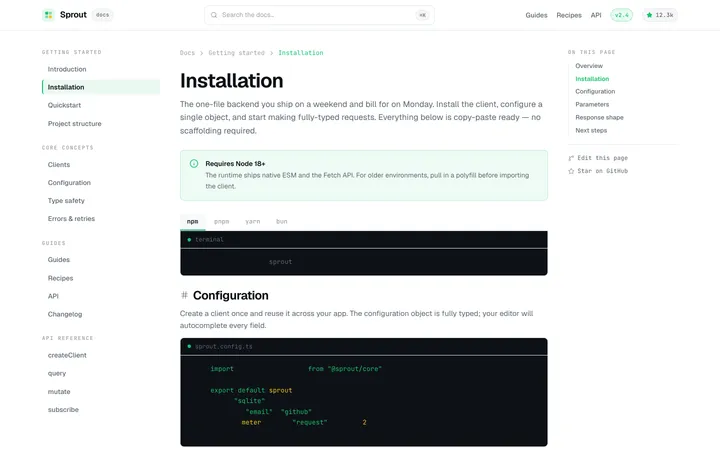
Task: Open Recipes in top navigation
Action: pyautogui.click(x=569, y=15)
